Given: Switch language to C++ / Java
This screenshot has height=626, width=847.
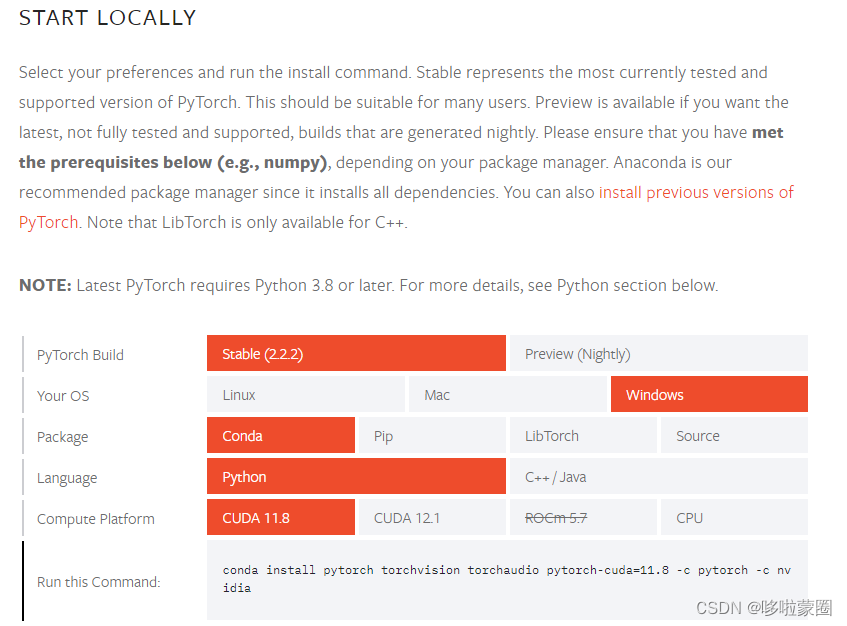Looking at the screenshot, I should click(658, 476).
